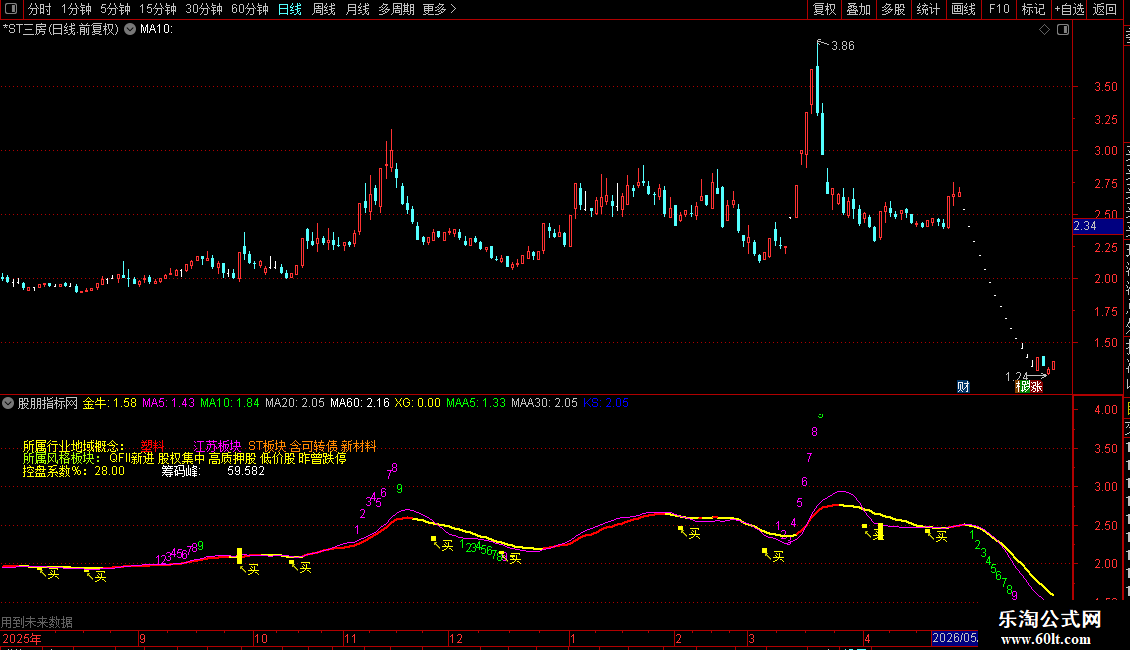
Task: Open the 多股 multi-stock view
Action: (893, 9)
